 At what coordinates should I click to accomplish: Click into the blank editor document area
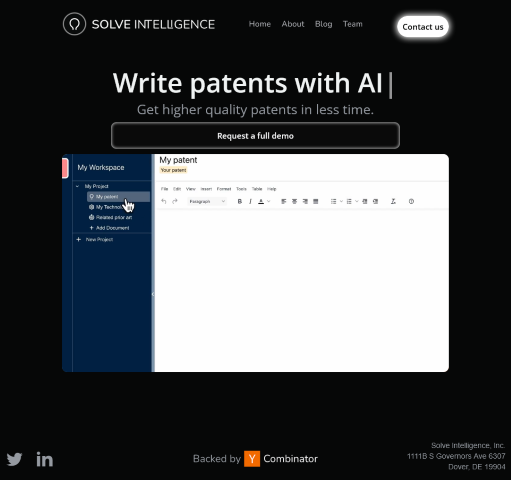point(302,290)
